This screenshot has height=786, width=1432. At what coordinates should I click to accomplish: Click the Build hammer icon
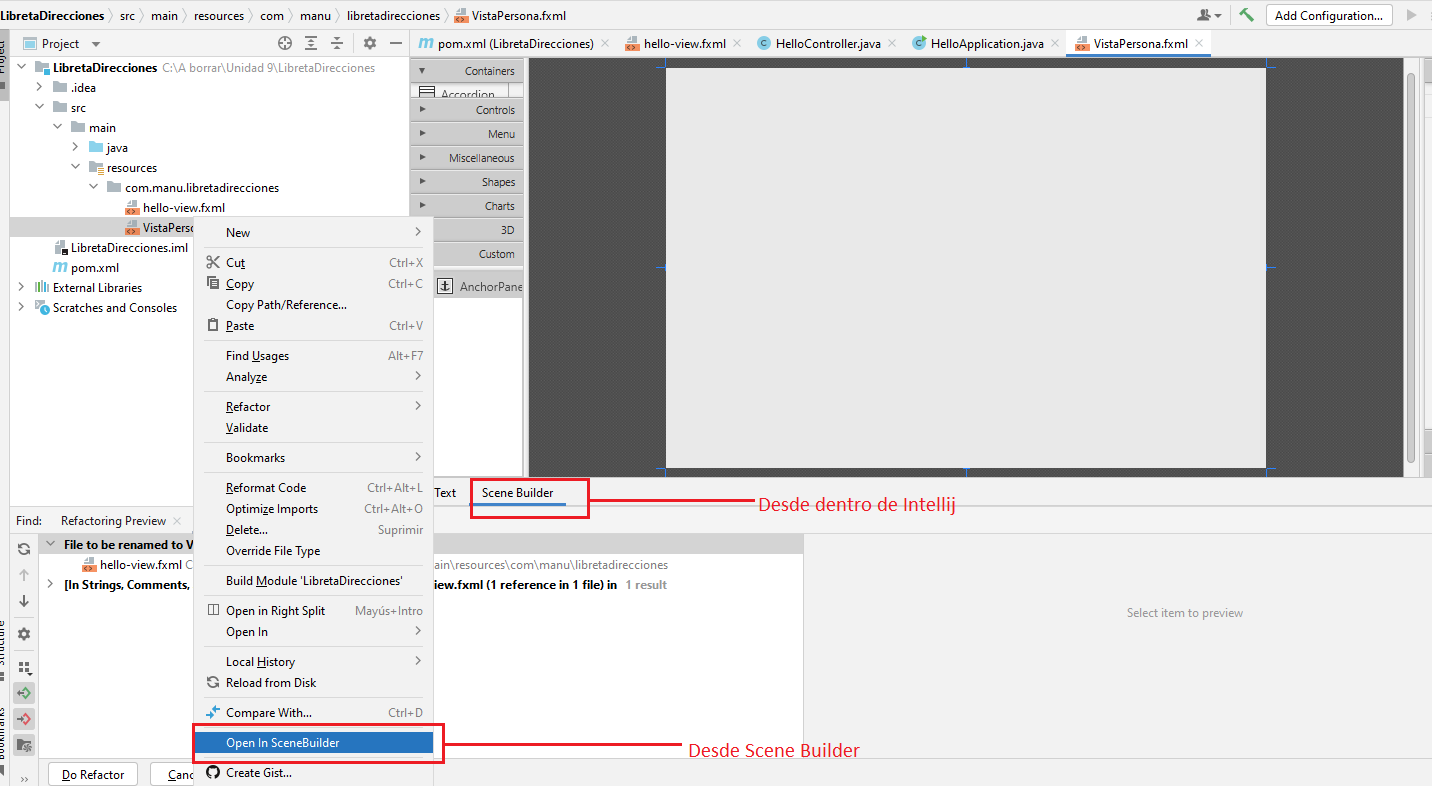tap(1246, 15)
